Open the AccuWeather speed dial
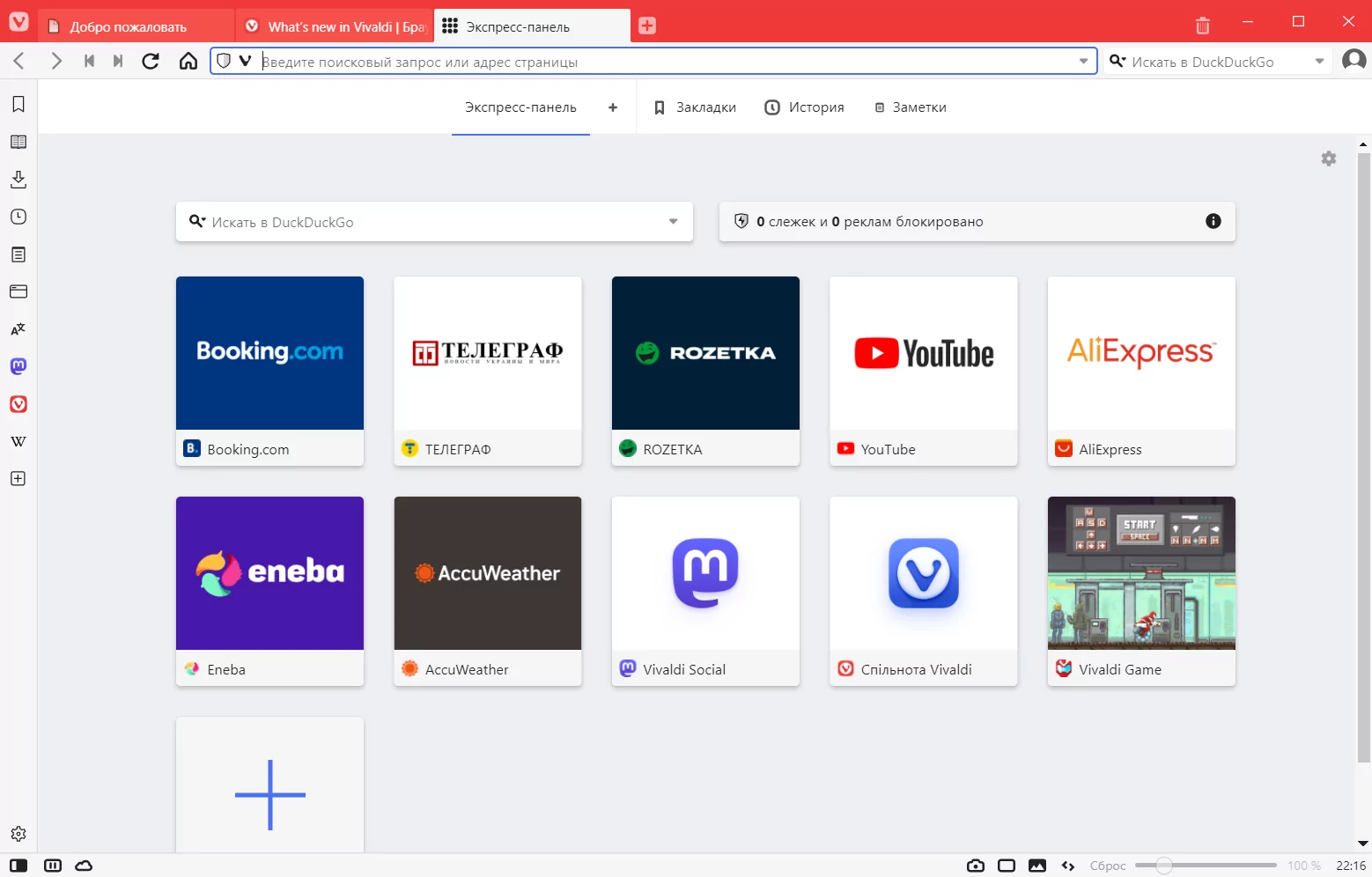 (488, 591)
